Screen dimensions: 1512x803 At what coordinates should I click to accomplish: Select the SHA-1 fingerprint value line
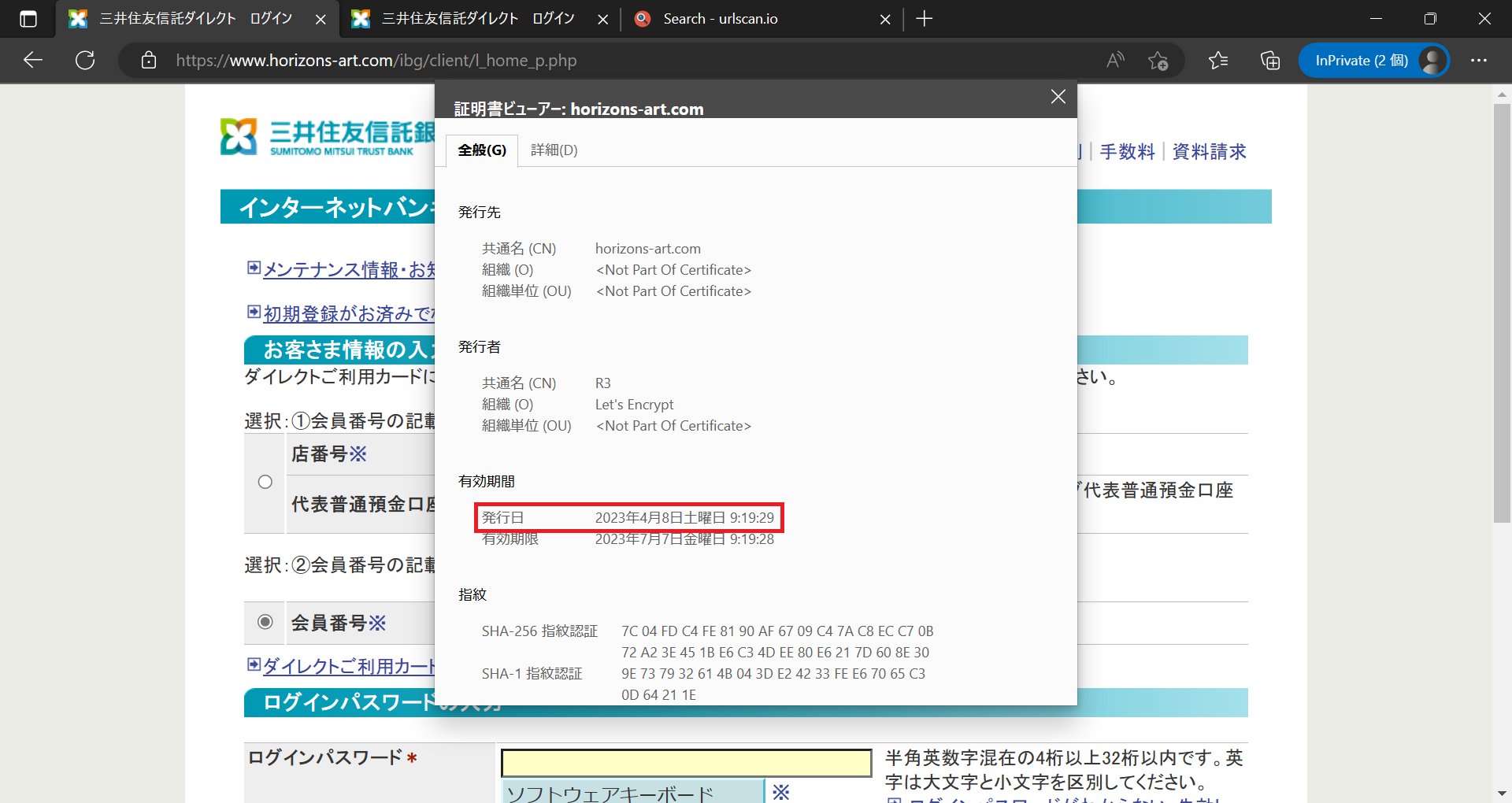[773, 674]
